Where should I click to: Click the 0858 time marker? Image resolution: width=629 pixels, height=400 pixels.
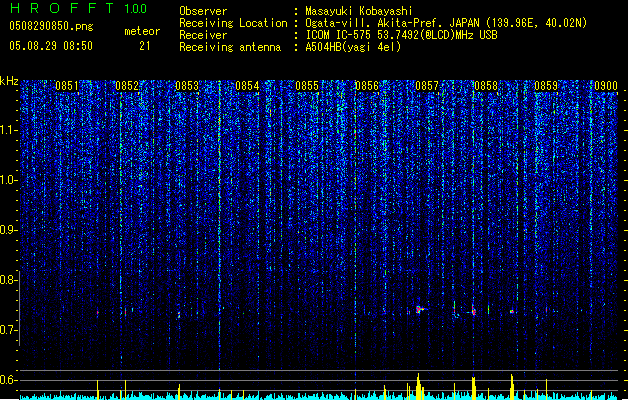click(x=486, y=86)
